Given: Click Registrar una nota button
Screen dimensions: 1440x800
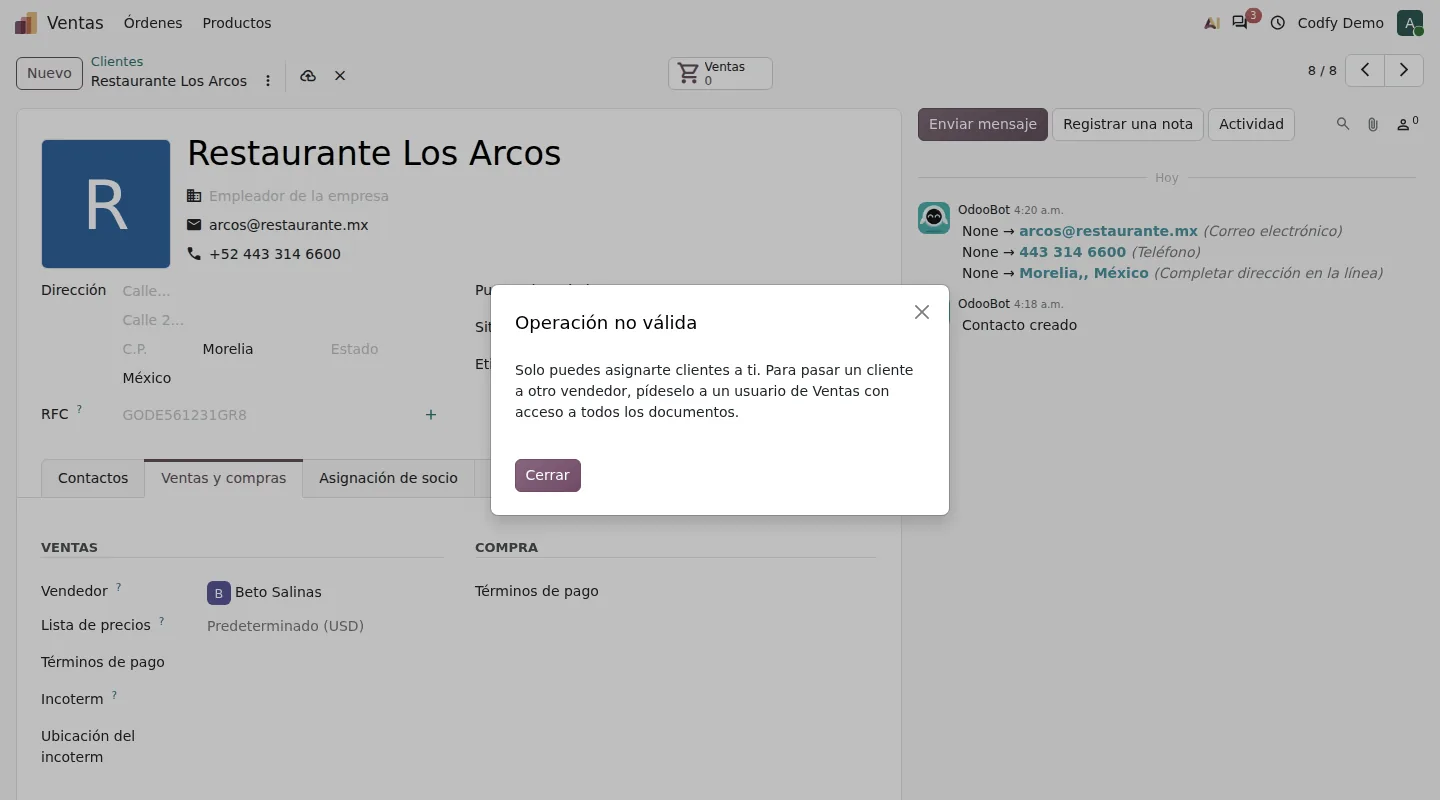Looking at the screenshot, I should click(x=1128, y=124).
